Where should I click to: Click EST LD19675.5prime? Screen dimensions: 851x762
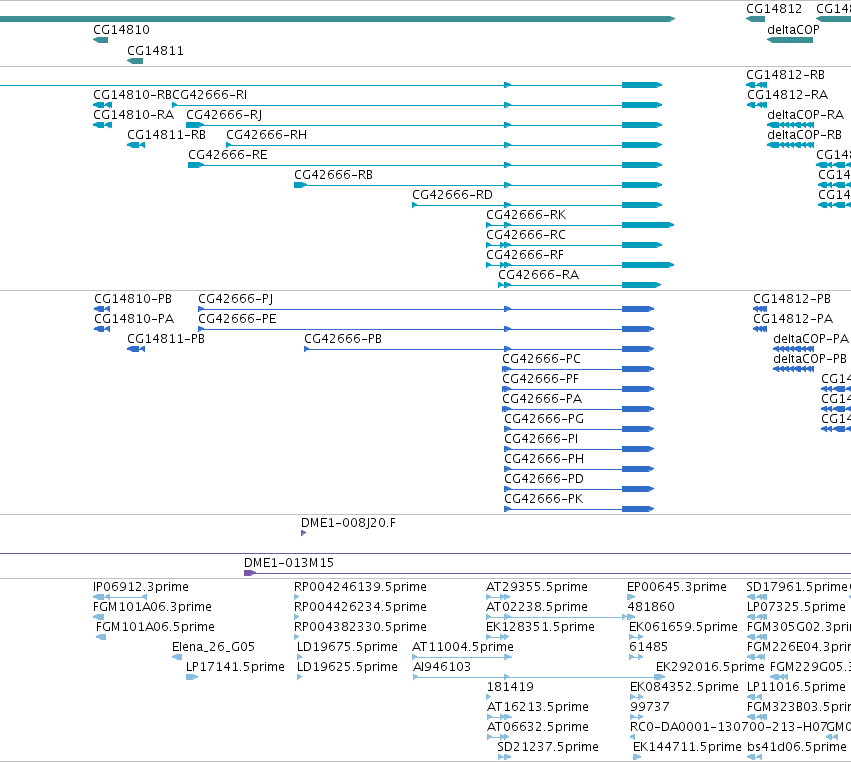click(x=347, y=647)
